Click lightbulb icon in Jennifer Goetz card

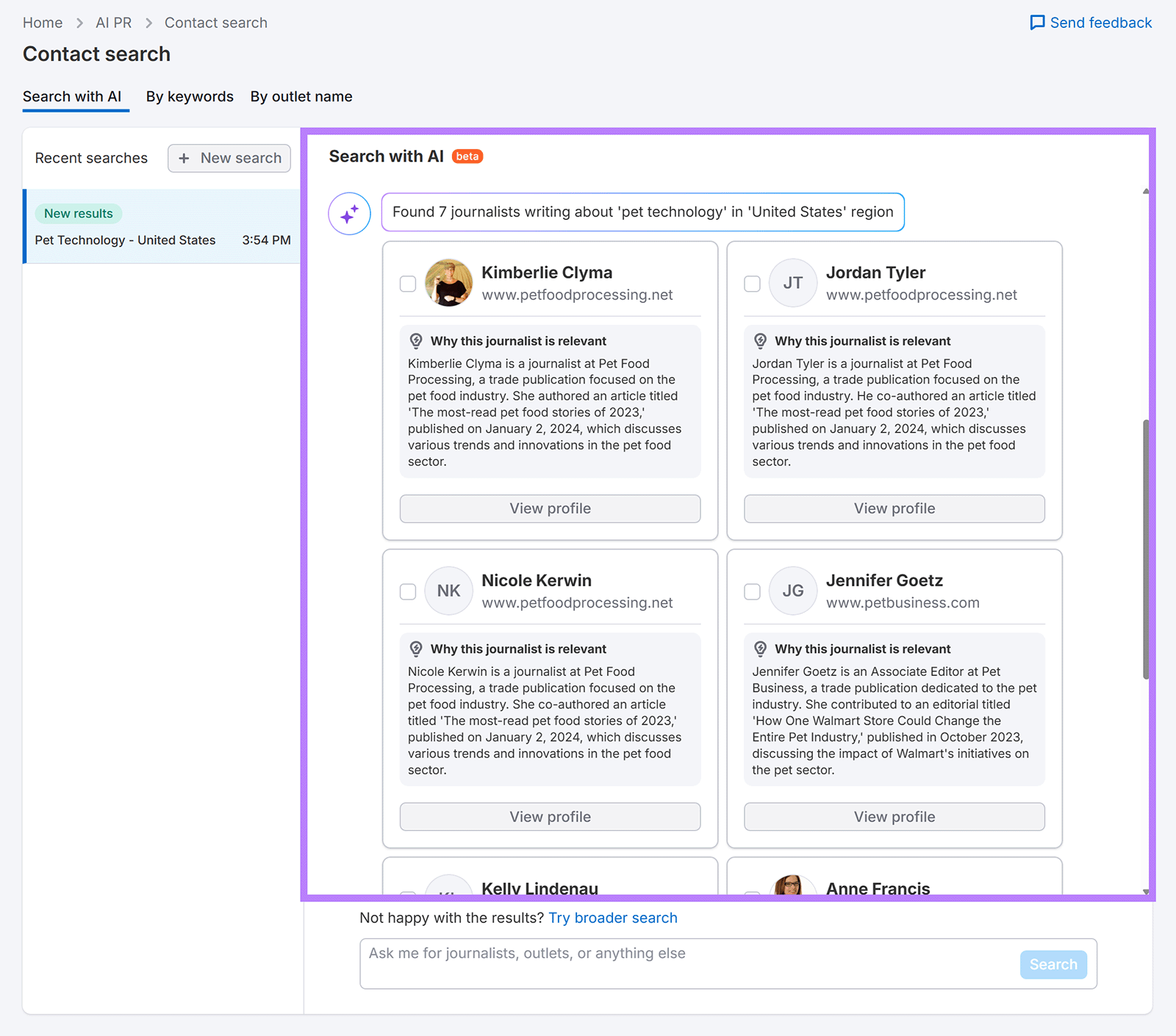[760, 649]
